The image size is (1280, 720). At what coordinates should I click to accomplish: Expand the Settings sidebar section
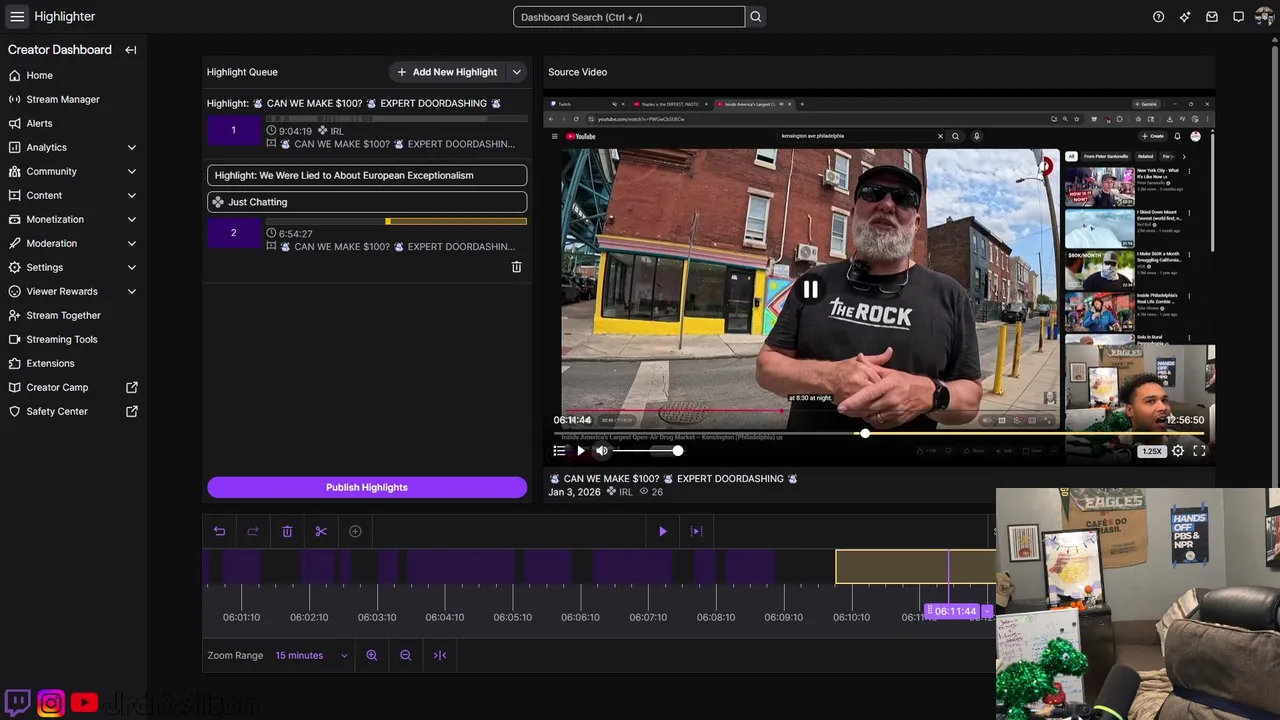click(x=132, y=267)
